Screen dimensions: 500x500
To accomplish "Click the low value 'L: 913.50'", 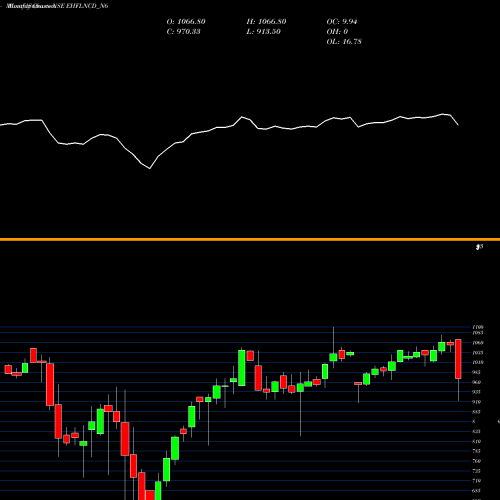I will coord(264,32).
